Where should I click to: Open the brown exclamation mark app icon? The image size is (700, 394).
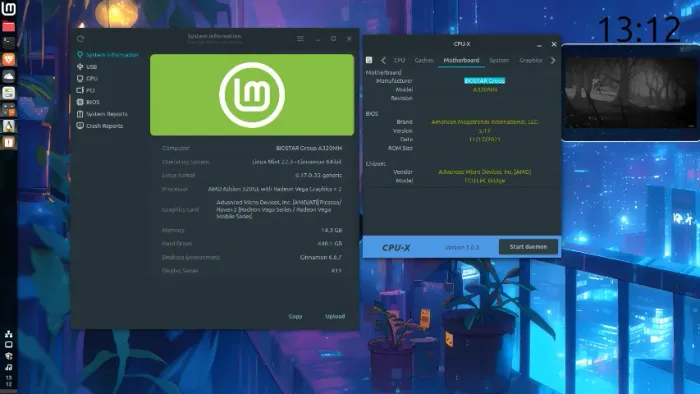pyautogui.click(x=8, y=142)
